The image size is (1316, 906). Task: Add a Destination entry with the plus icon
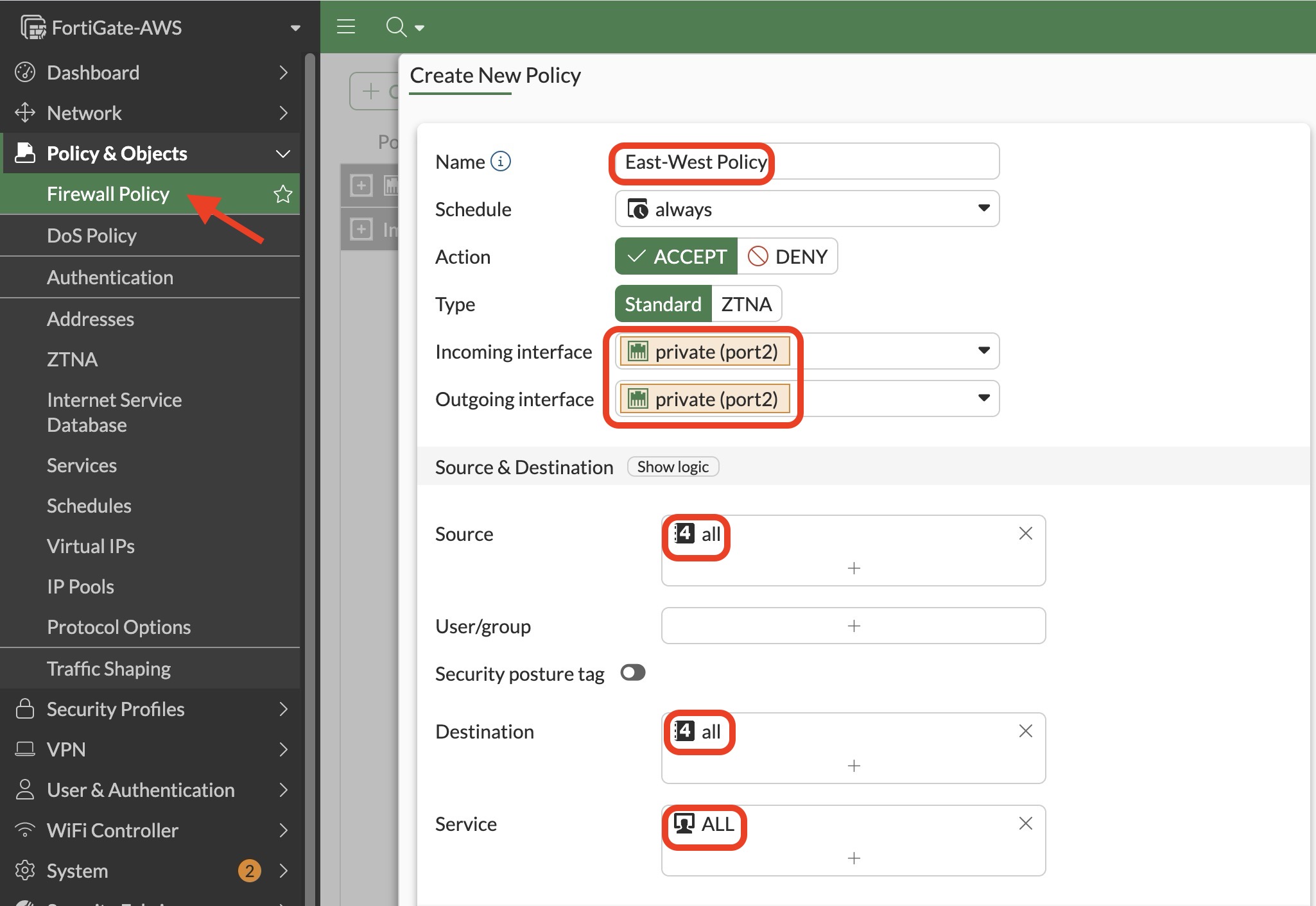coord(854,765)
